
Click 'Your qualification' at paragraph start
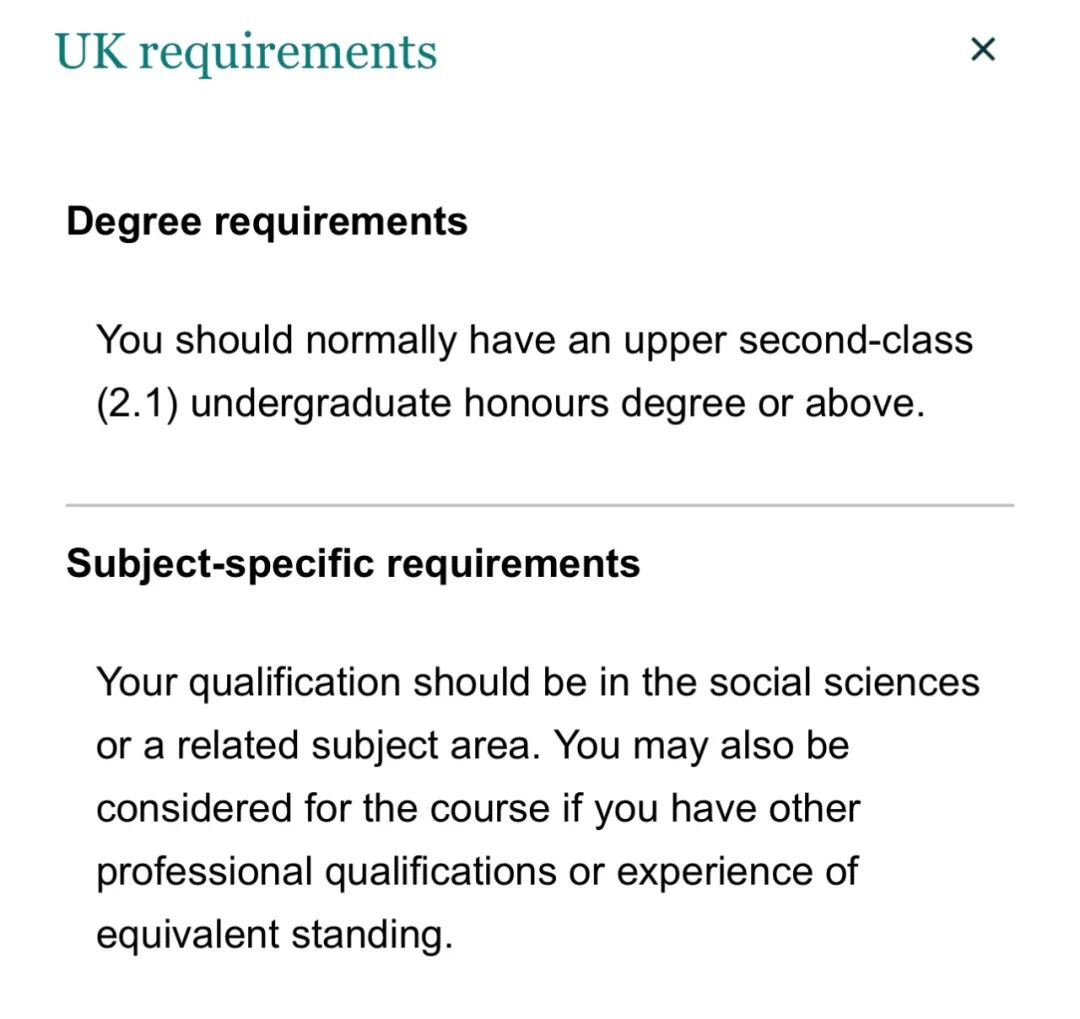[248, 684]
